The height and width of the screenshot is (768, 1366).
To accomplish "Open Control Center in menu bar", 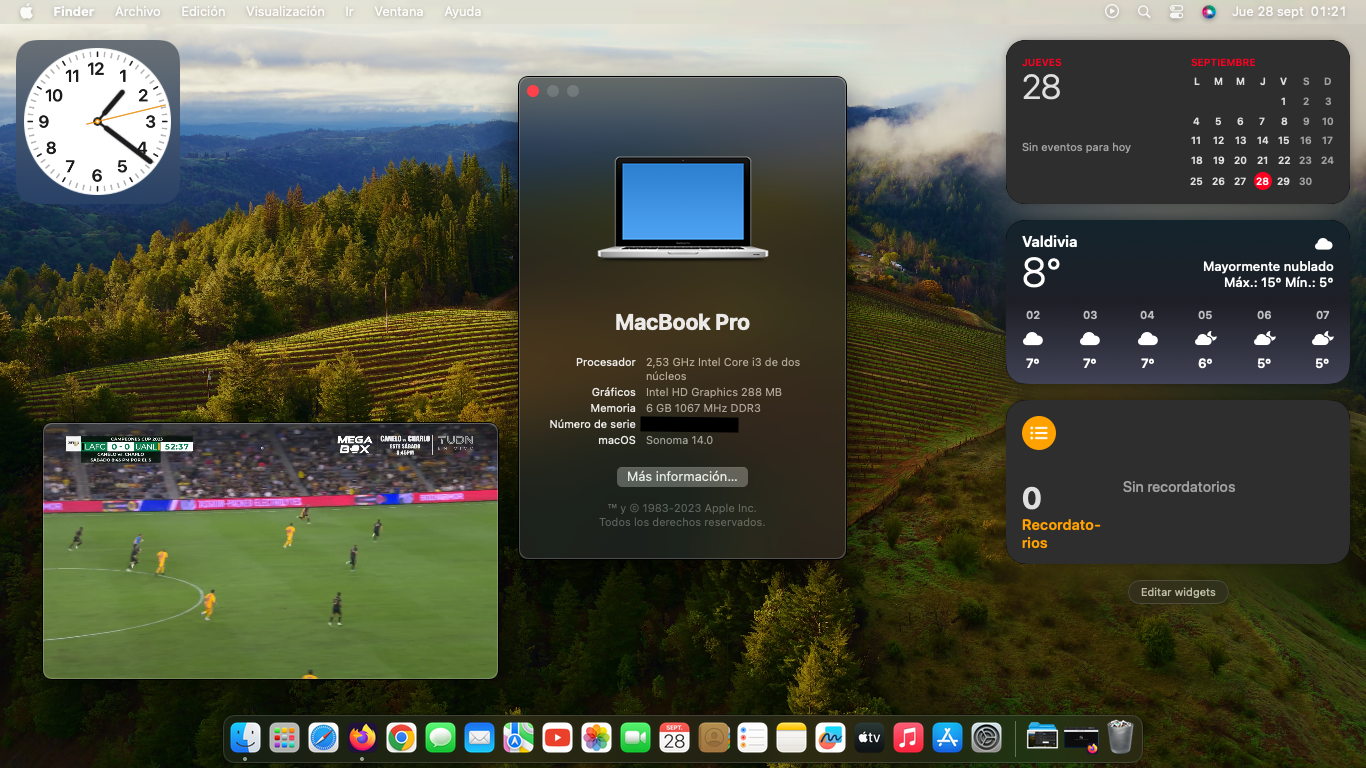I will [1176, 12].
